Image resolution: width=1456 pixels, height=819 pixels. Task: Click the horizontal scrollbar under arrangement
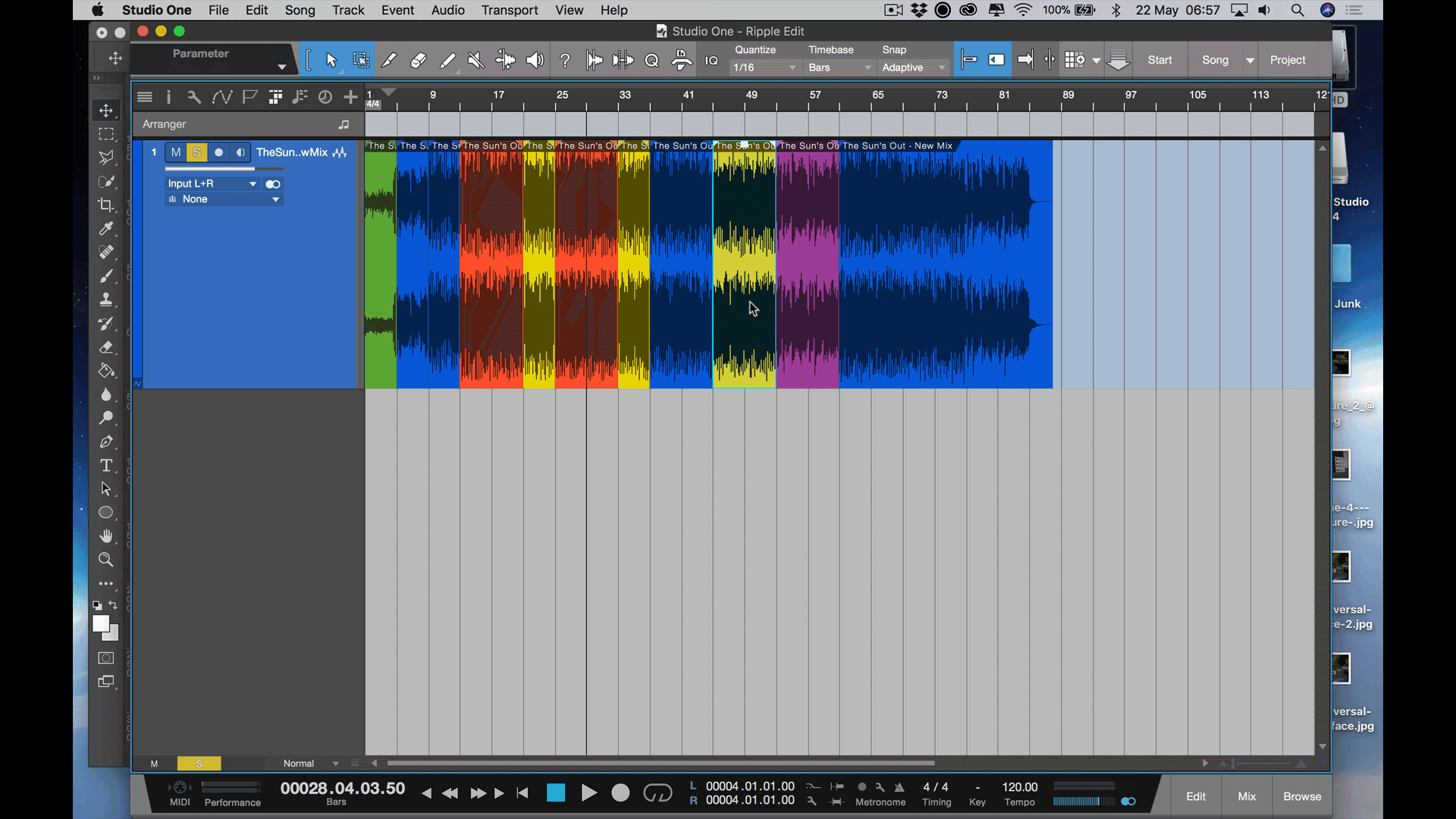pyautogui.click(x=661, y=764)
